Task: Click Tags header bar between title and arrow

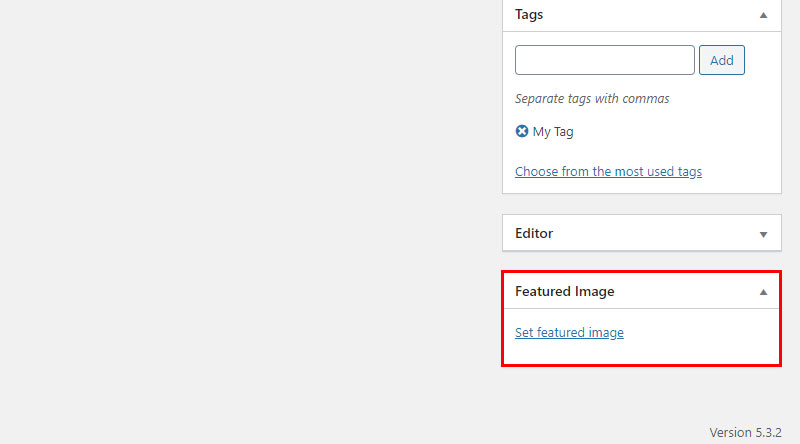Action: click(651, 15)
